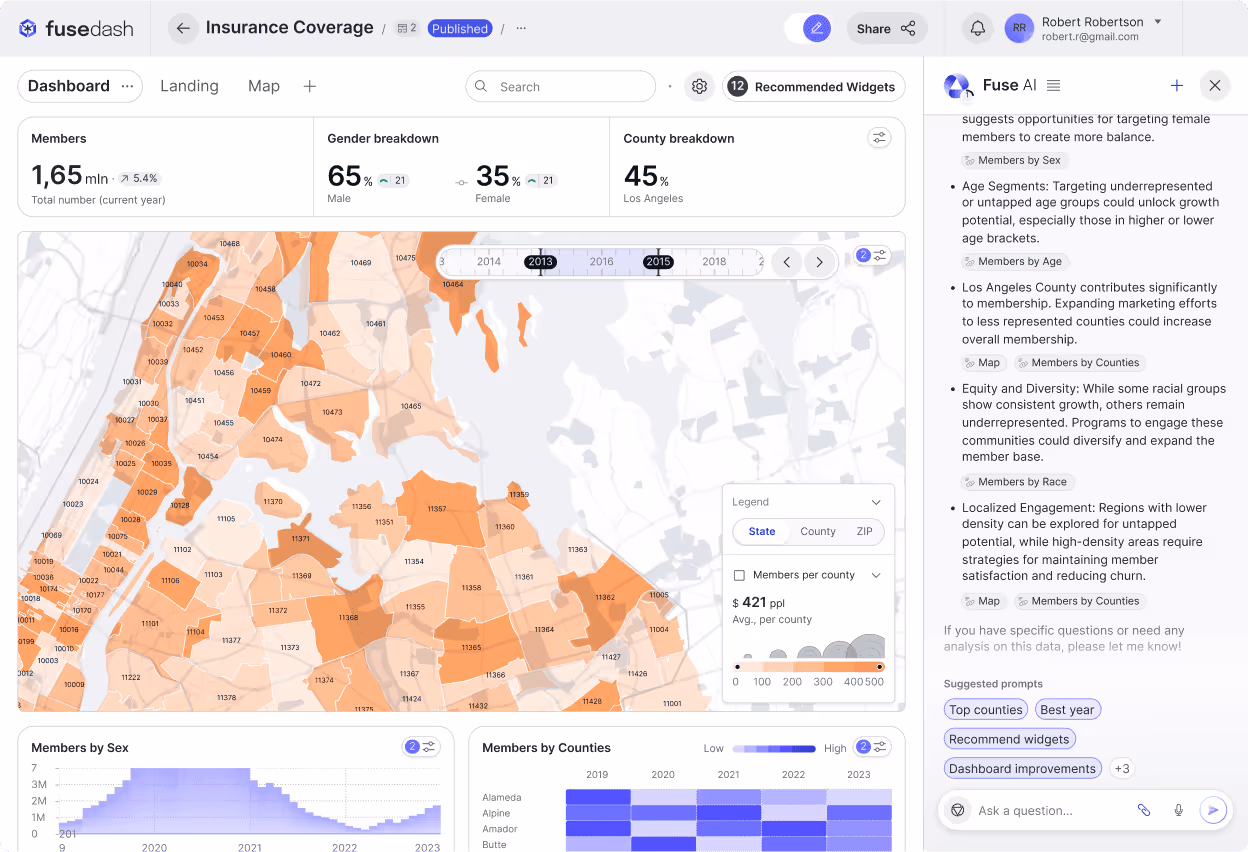
Task: Click the Top counties suggested prompt
Action: [985, 709]
